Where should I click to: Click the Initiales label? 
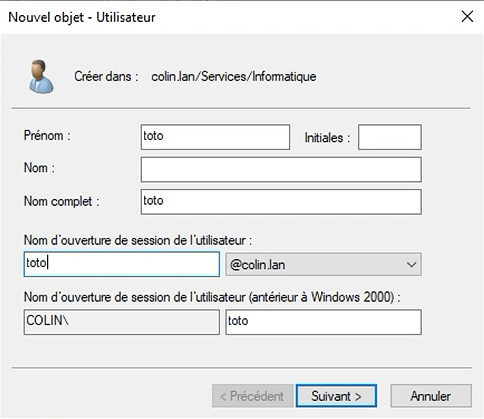pos(327,137)
